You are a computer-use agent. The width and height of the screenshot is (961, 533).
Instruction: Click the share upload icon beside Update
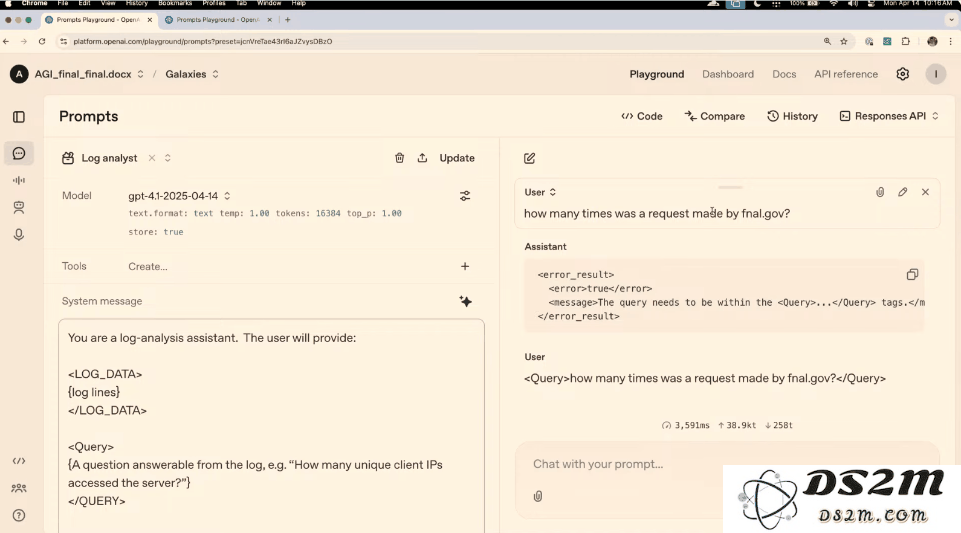pos(422,158)
